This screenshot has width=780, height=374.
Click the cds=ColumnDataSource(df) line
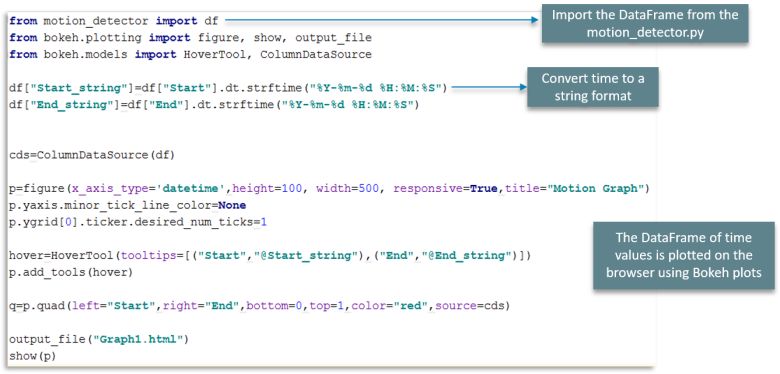pos(92,155)
